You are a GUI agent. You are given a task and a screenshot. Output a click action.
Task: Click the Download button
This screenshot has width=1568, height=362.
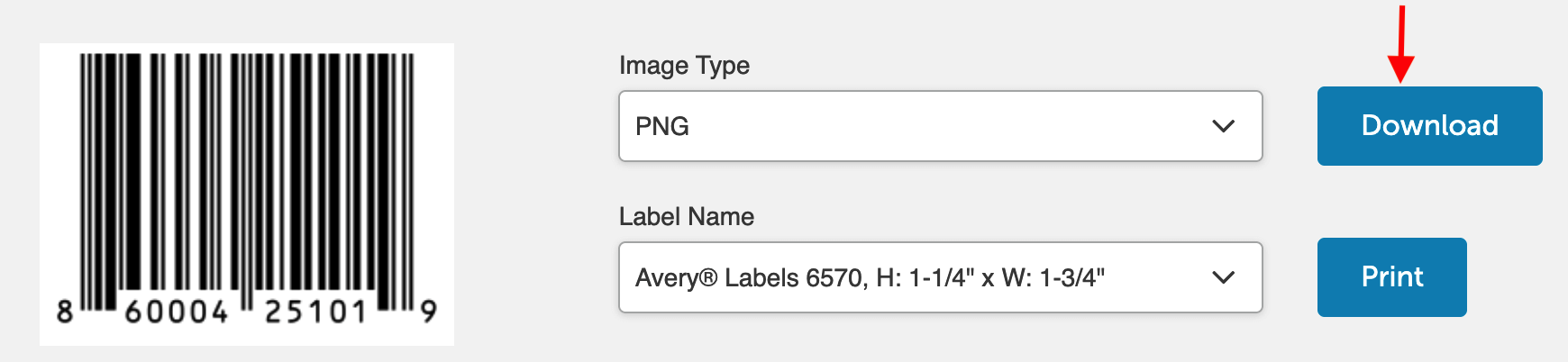[x=1429, y=126]
